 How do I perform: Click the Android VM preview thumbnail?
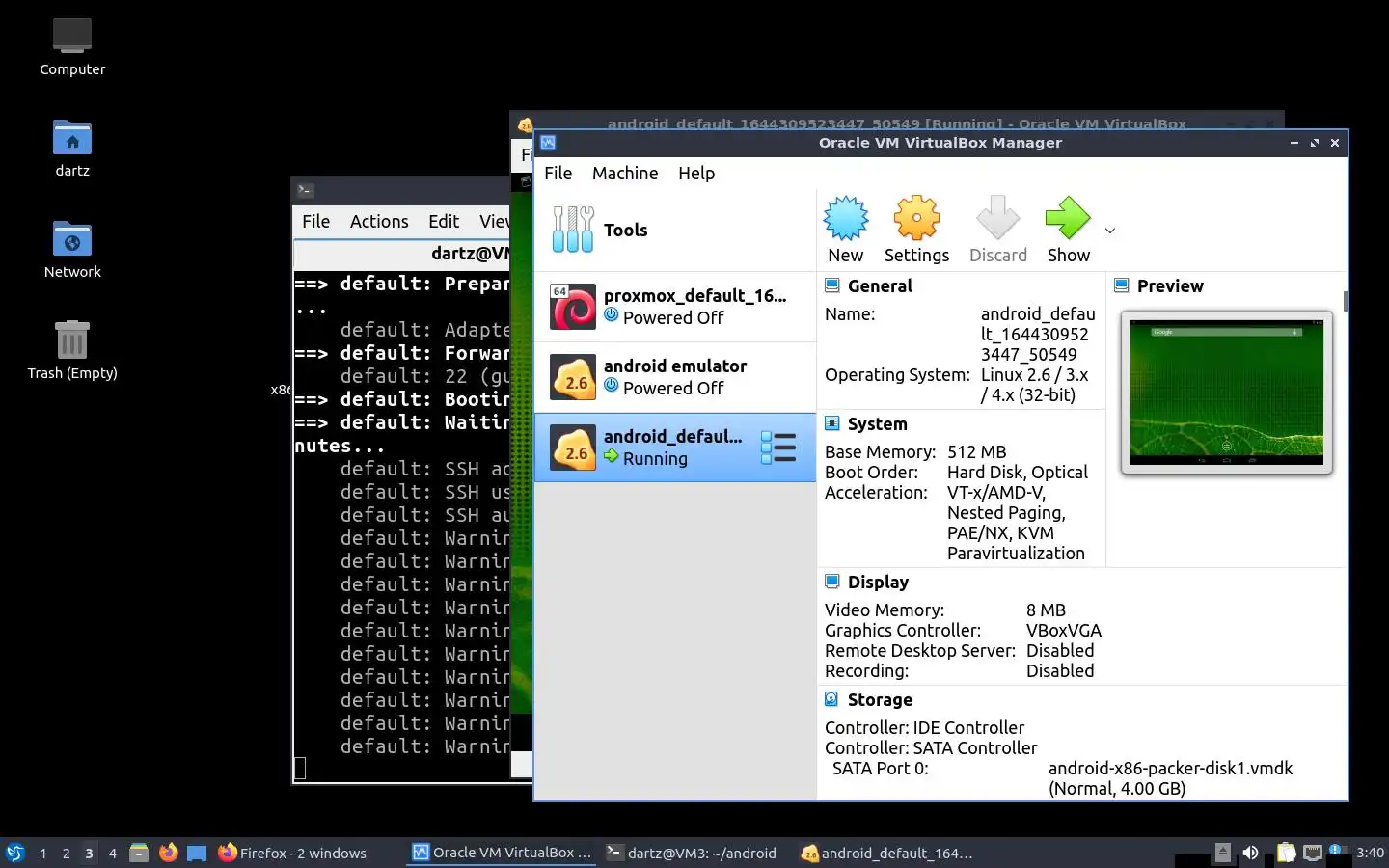coord(1226,393)
